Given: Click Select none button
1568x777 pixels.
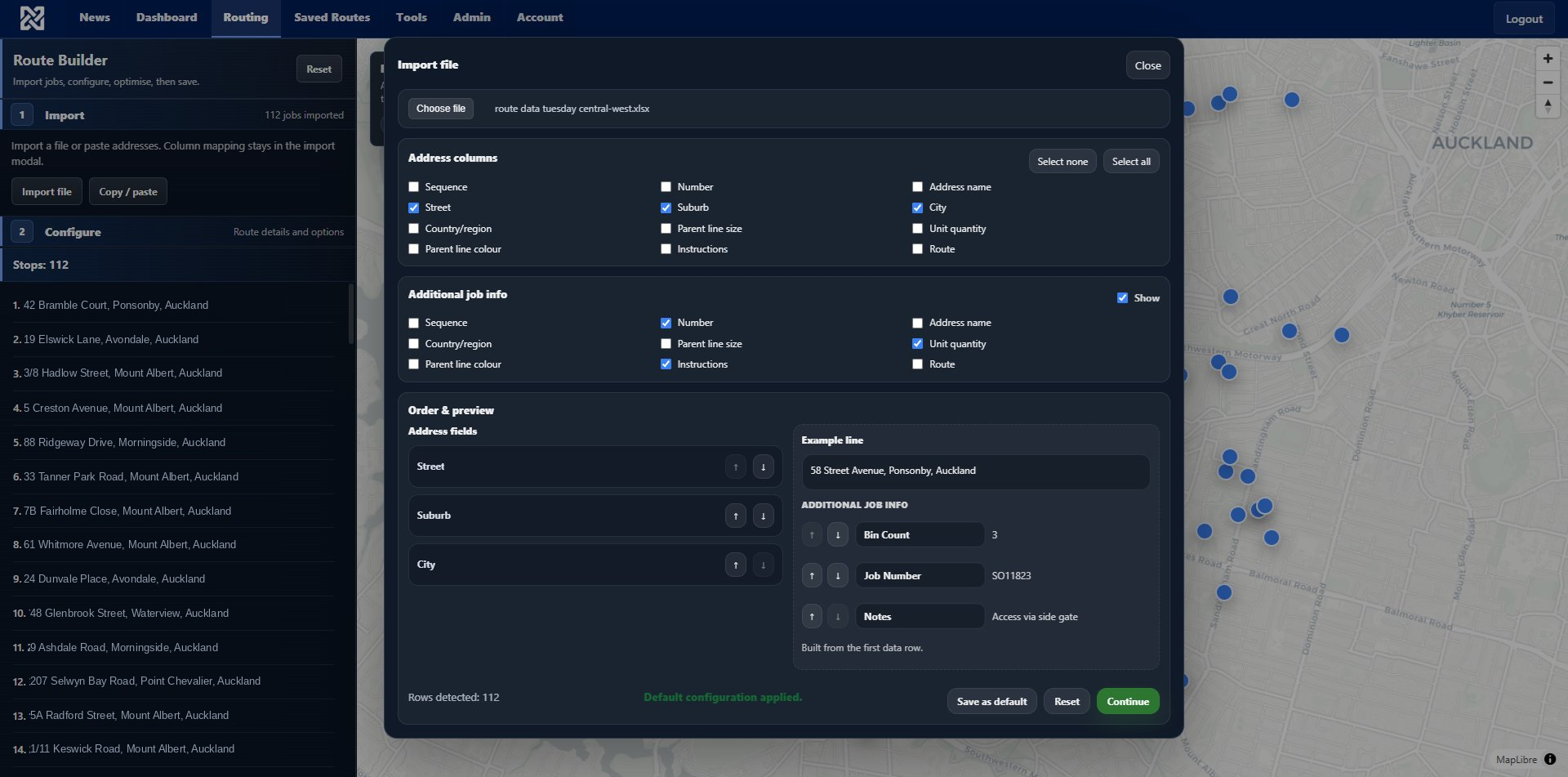Looking at the screenshot, I should [1062, 162].
